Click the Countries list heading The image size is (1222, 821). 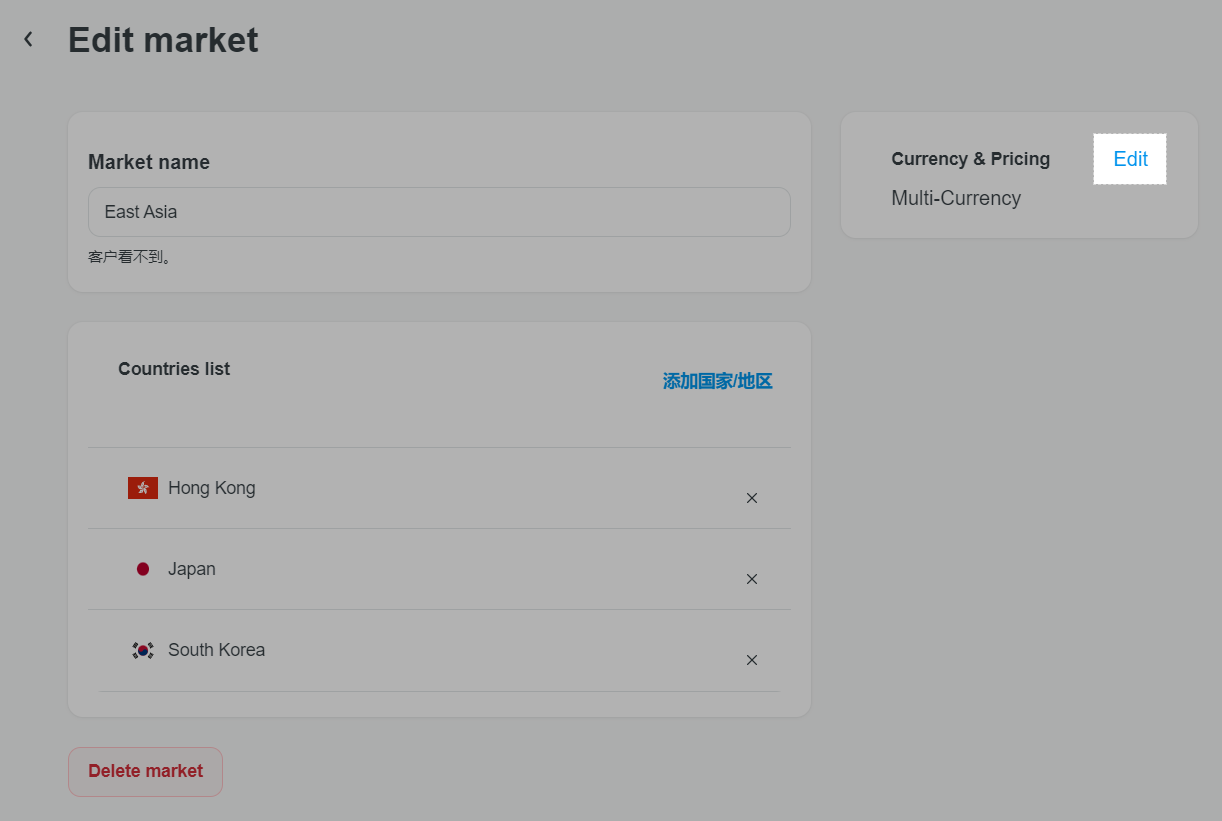click(x=174, y=369)
